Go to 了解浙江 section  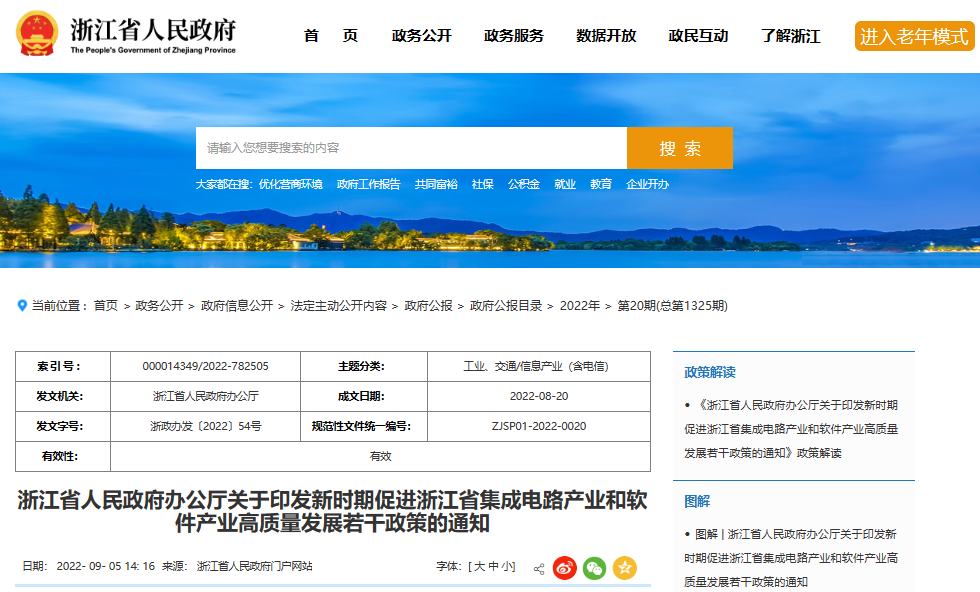pyautogui.click(x=791, y=36)
